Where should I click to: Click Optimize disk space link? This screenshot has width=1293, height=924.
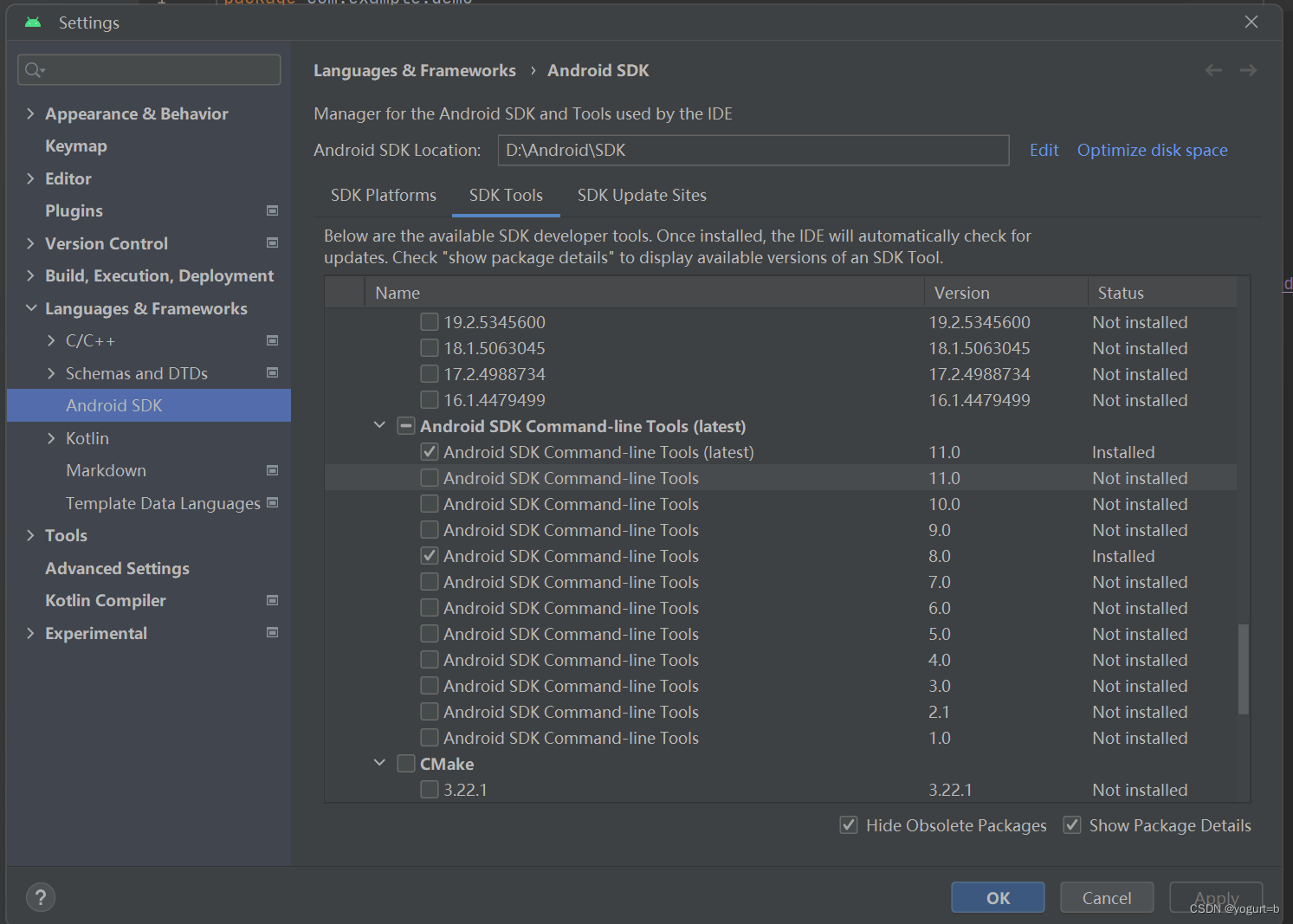[1152, 150]
